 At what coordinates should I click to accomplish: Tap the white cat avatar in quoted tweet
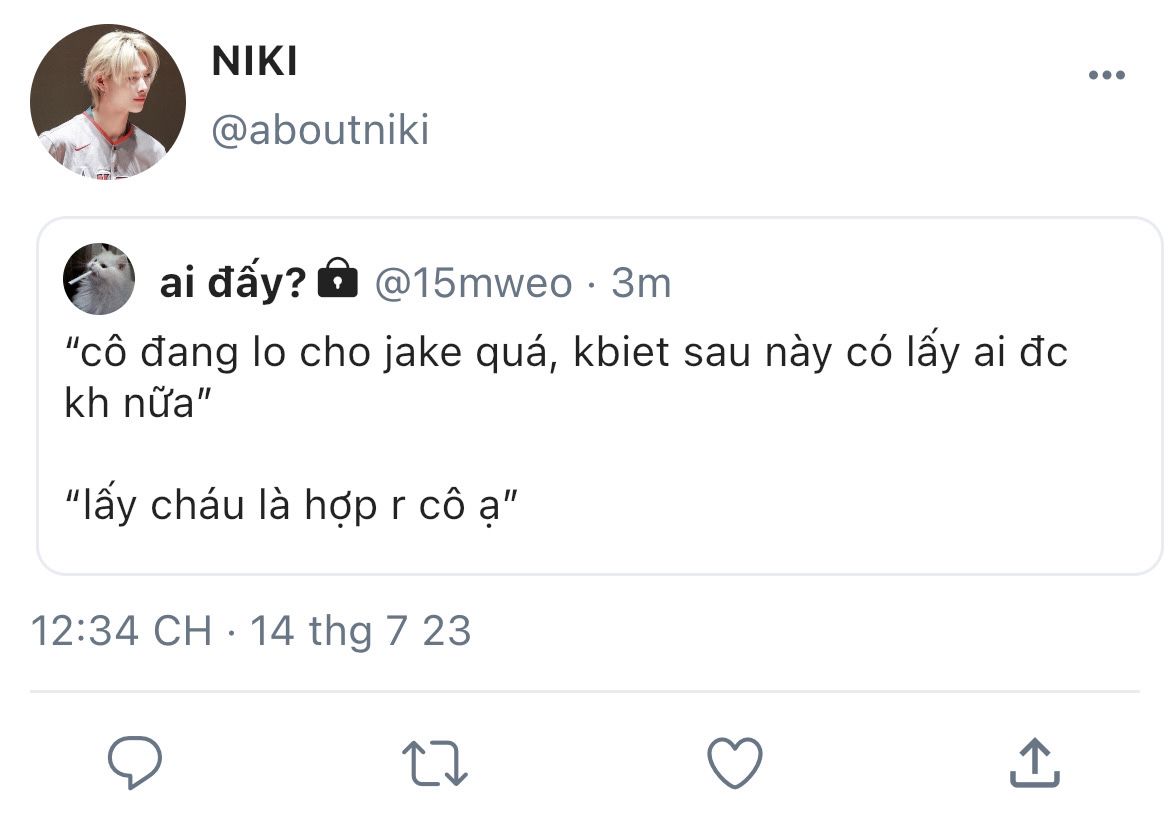point(99,279)
